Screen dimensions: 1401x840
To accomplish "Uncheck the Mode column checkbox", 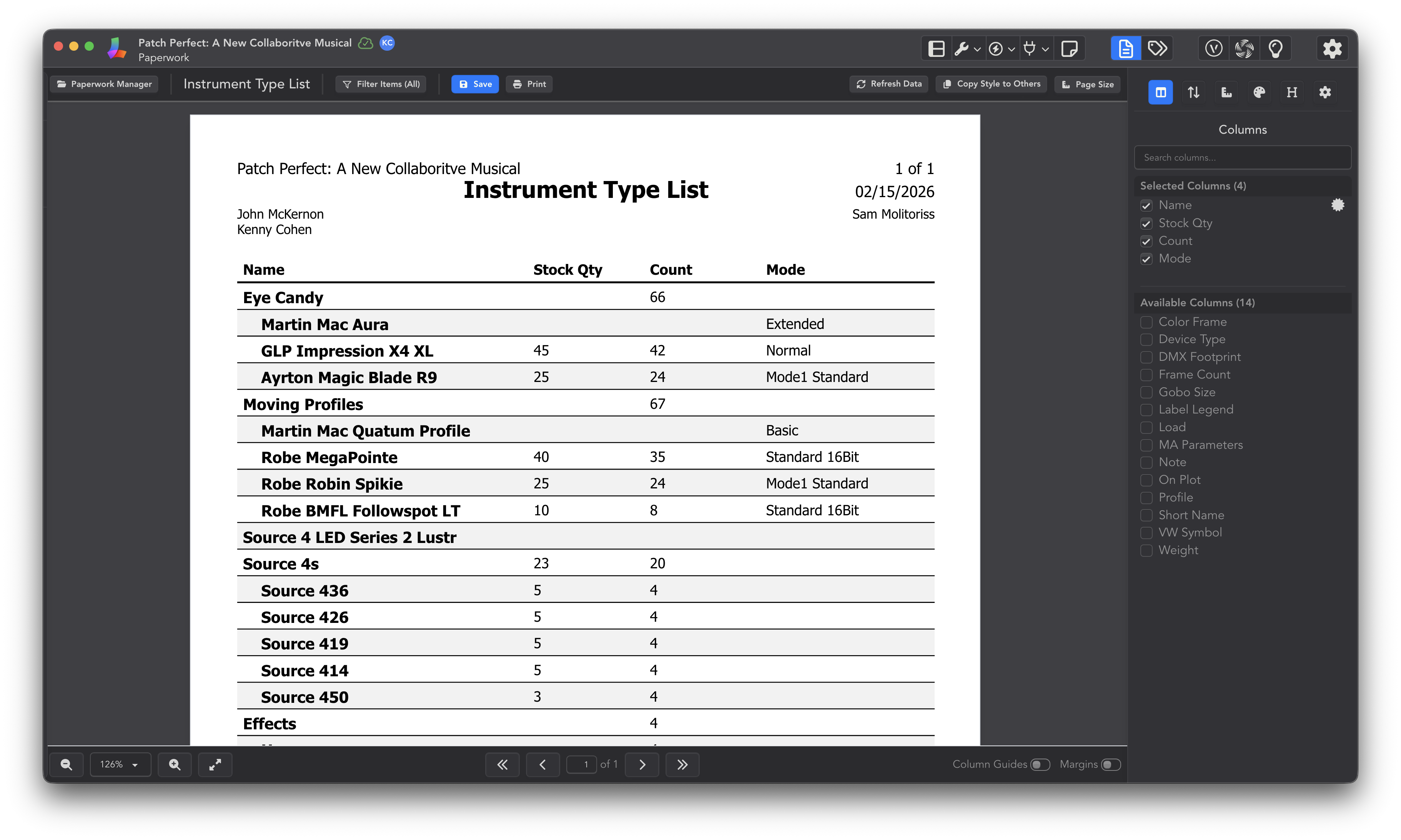I will tap(1146, 259).
